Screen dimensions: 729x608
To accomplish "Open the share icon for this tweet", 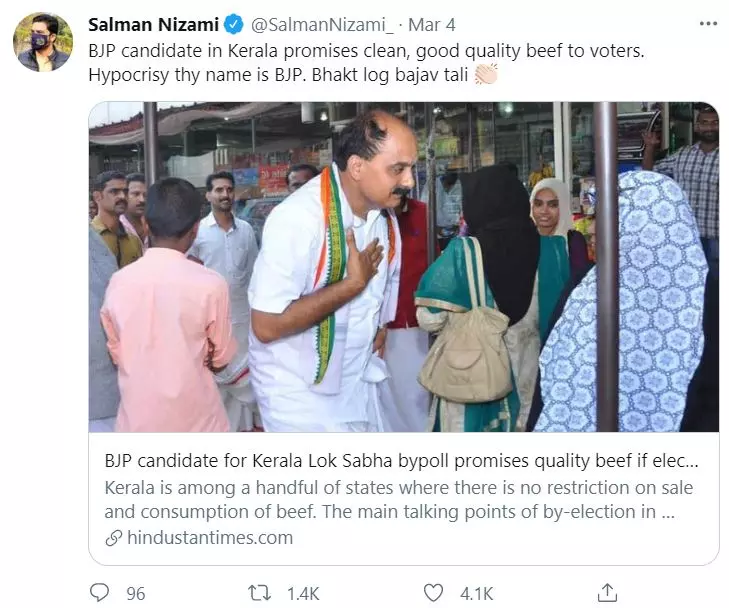I will pos(606,592).
